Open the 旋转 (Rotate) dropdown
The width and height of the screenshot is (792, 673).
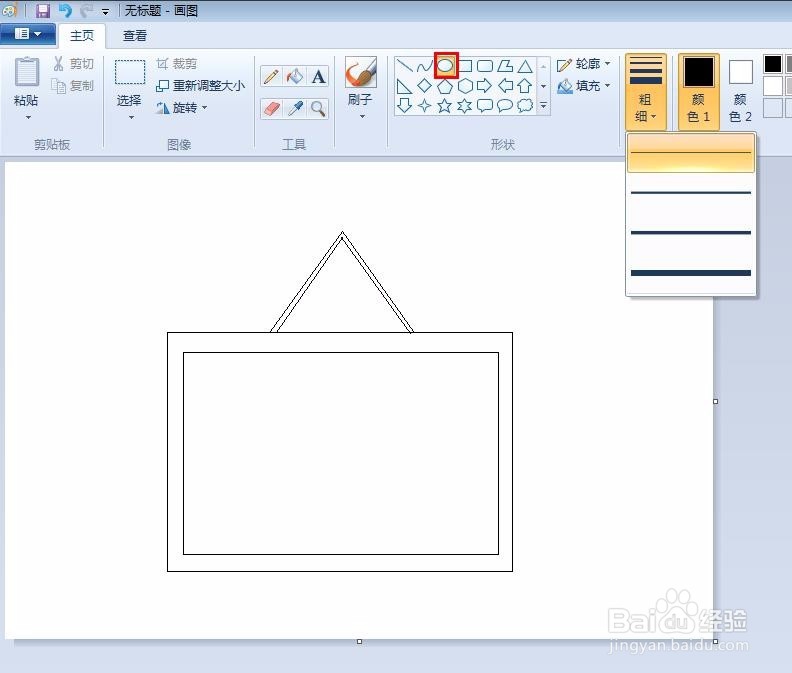point(182,108)
